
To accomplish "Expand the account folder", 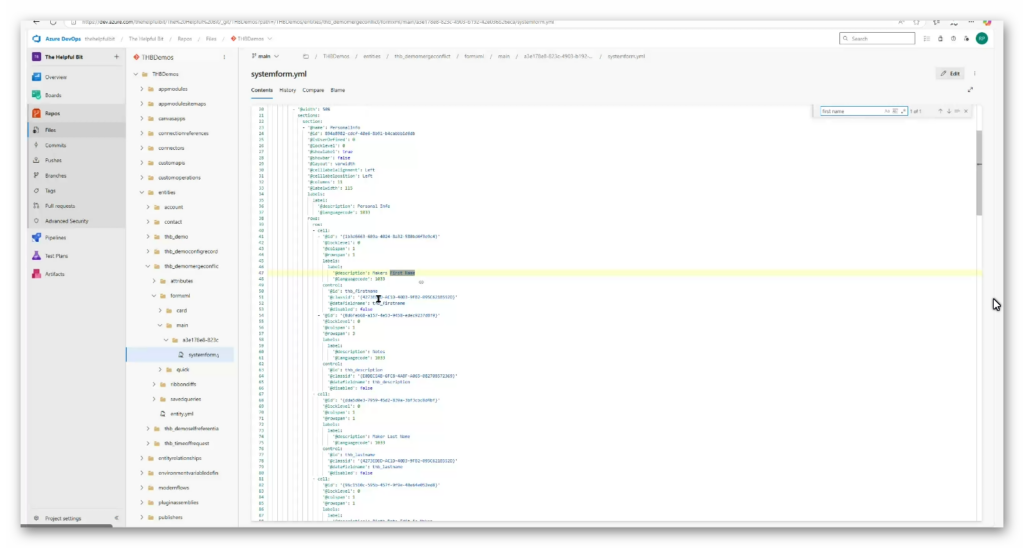I will pos(148,207).
